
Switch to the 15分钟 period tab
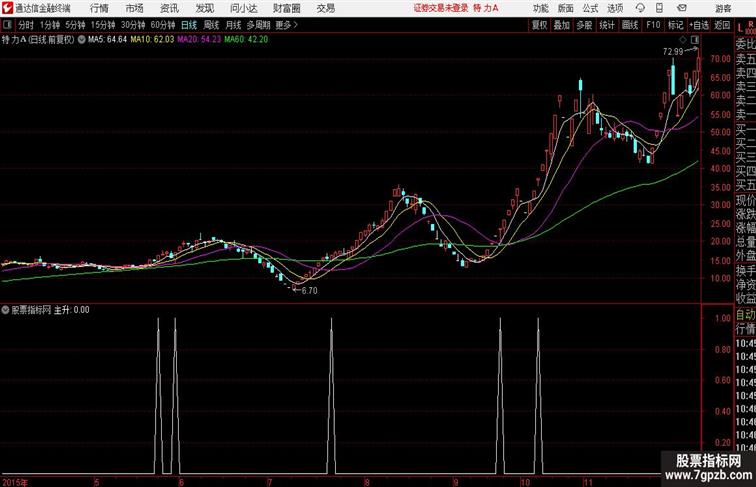(x=103, y=25)
